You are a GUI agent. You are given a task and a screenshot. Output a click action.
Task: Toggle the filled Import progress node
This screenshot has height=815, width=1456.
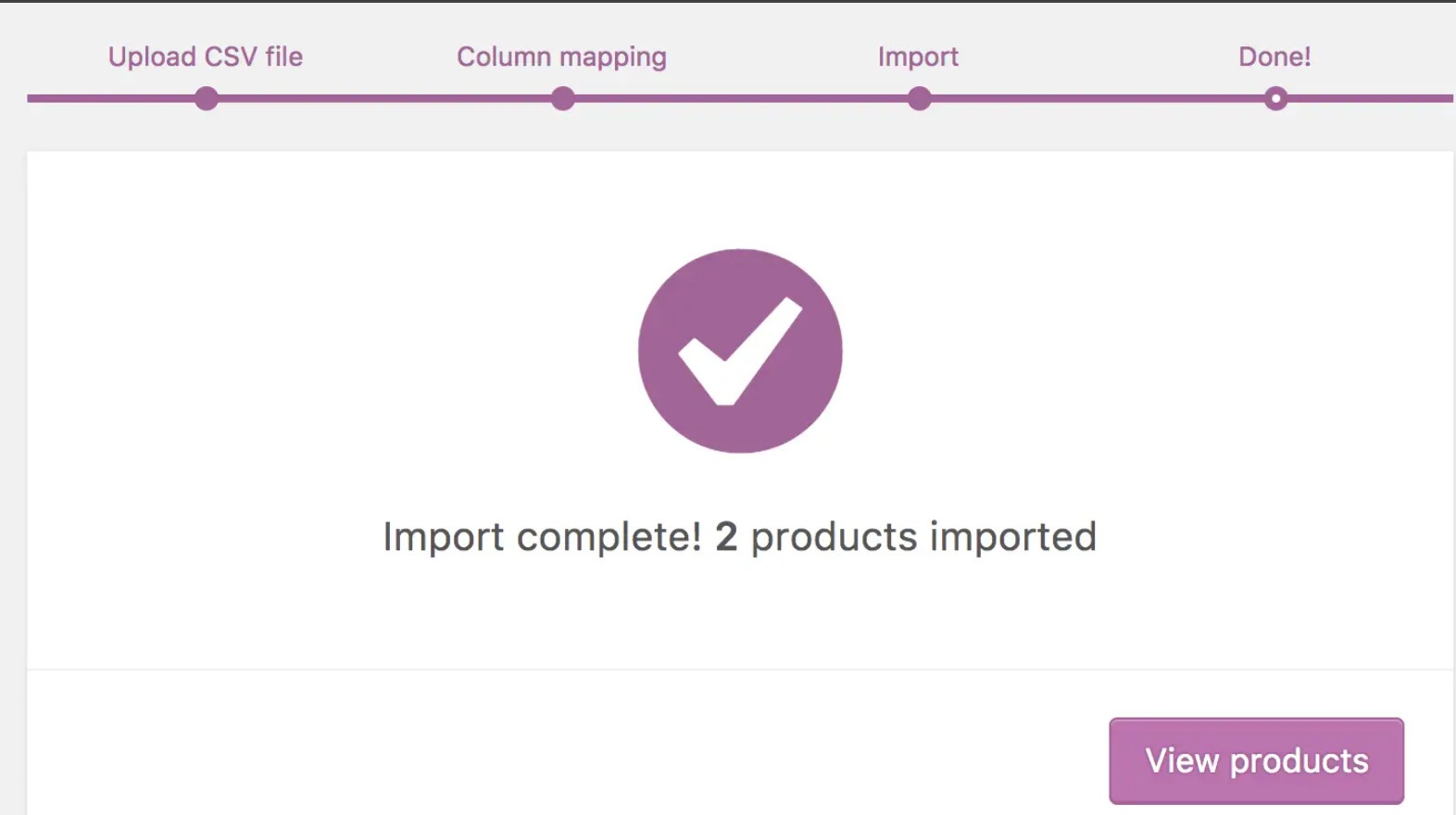point(918,96)
